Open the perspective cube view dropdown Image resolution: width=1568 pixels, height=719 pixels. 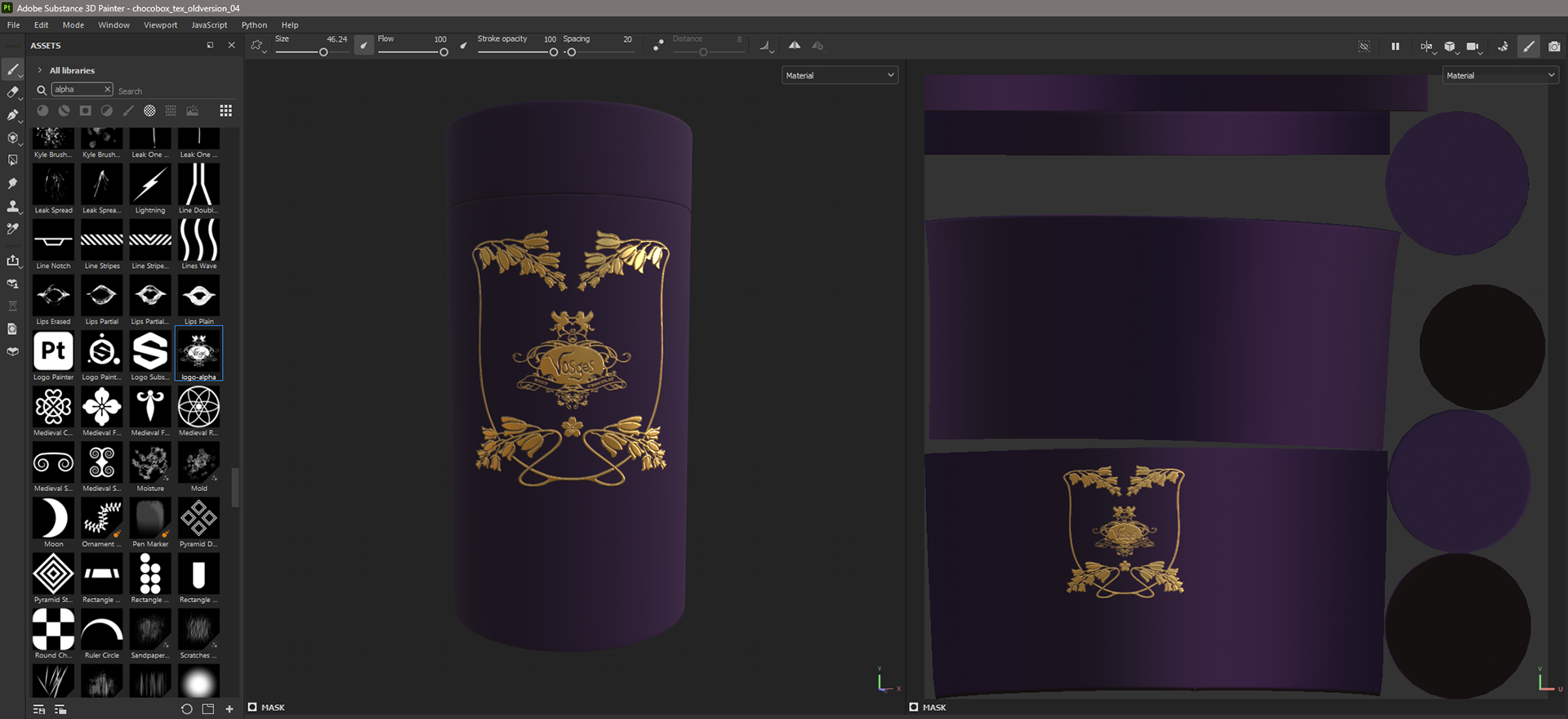point(1450,47)
